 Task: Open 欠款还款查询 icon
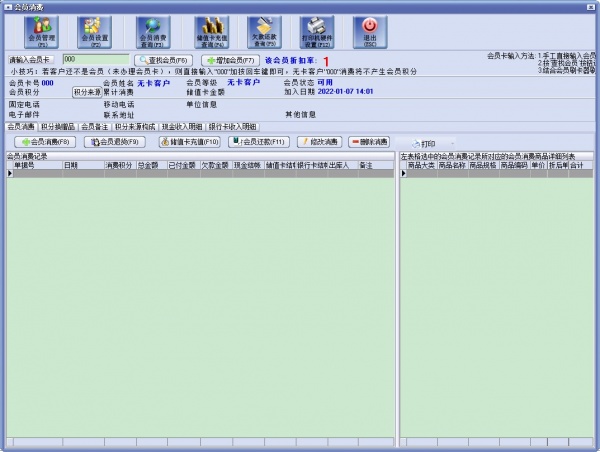point(265,31)
